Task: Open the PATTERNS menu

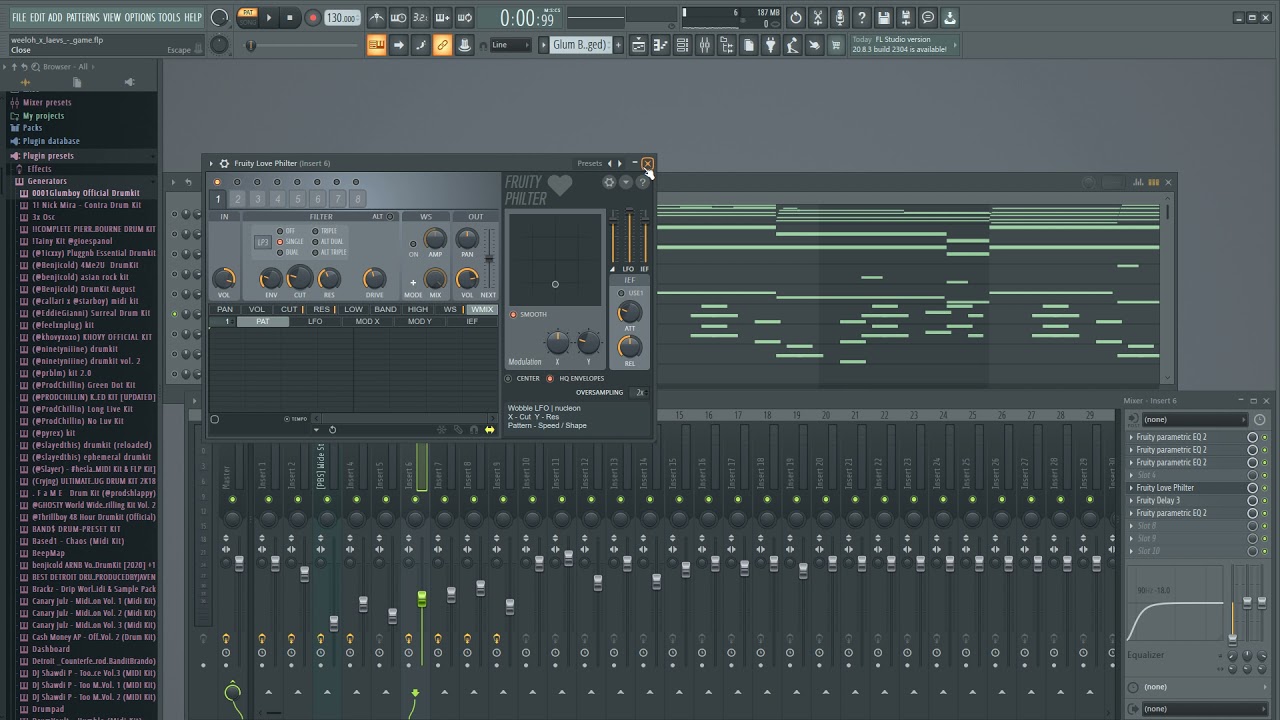Action: coord(83,17)
